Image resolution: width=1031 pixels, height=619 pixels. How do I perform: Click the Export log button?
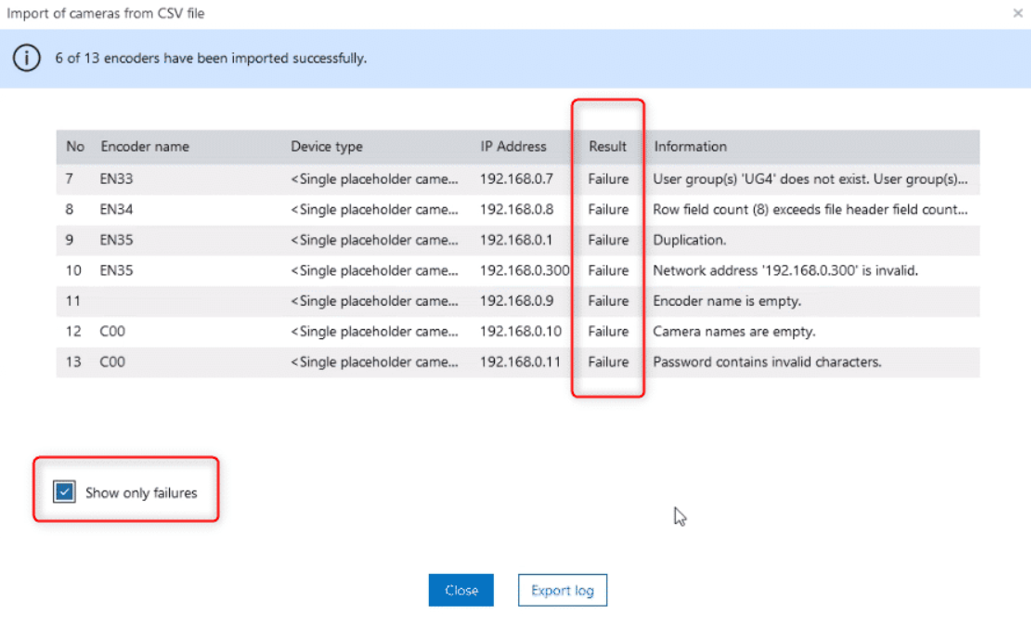pyautogui.click(x=562, y=590)
